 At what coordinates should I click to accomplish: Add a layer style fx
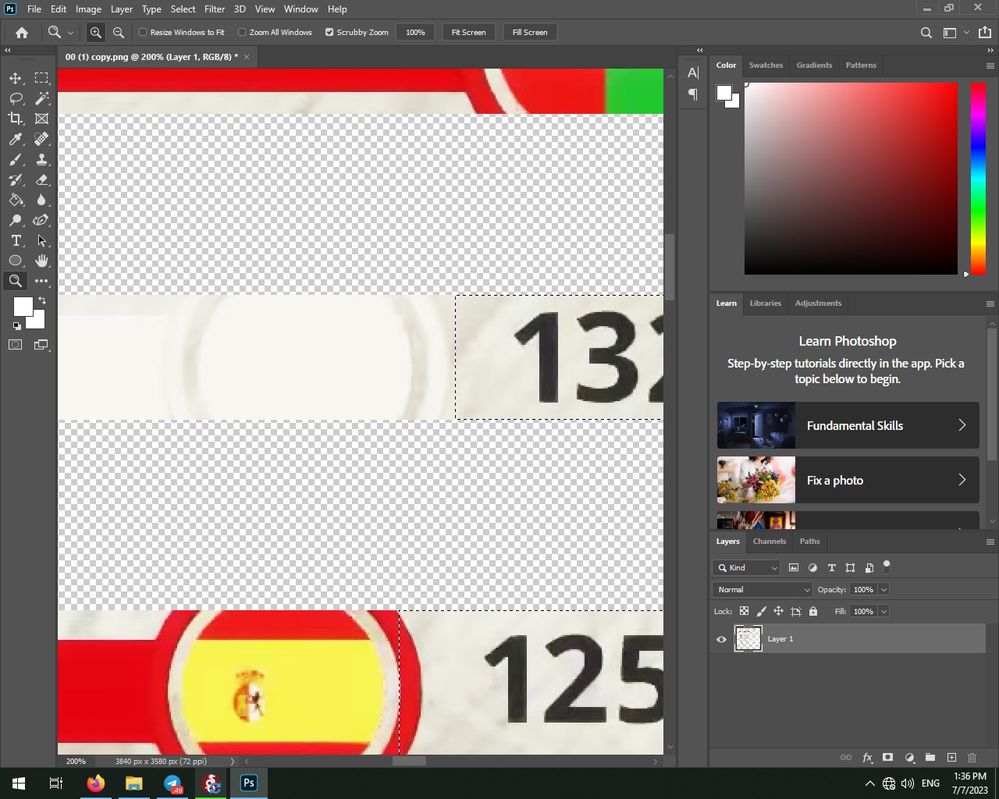[867, 758]
